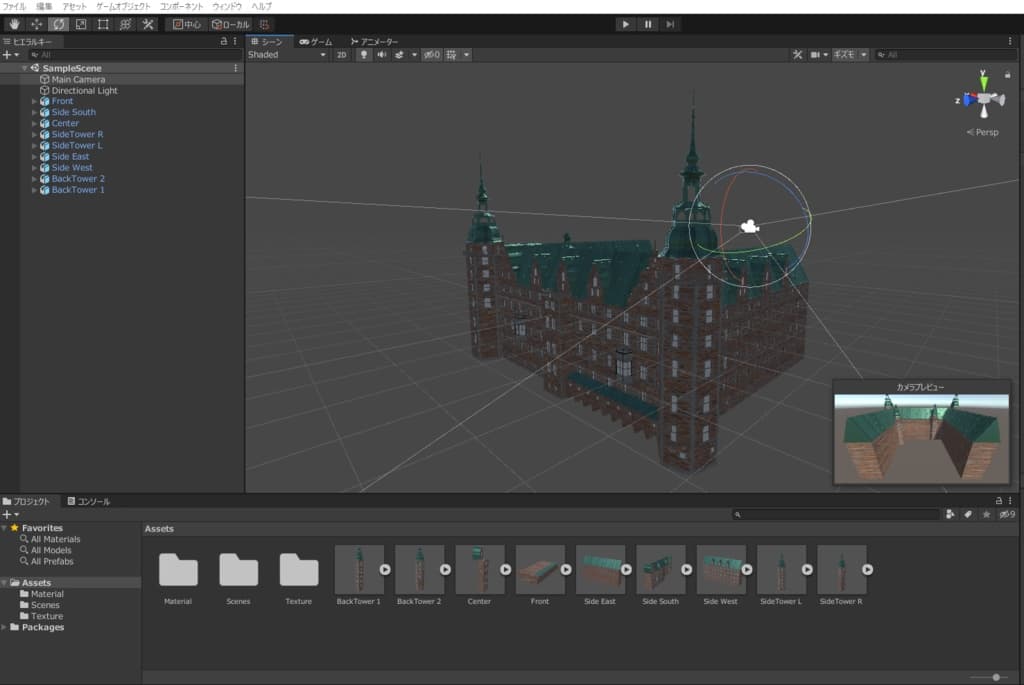Select the Rotate tool
Image resolution: width=1024 pixels, height=685 pixels.
point(59,24)
